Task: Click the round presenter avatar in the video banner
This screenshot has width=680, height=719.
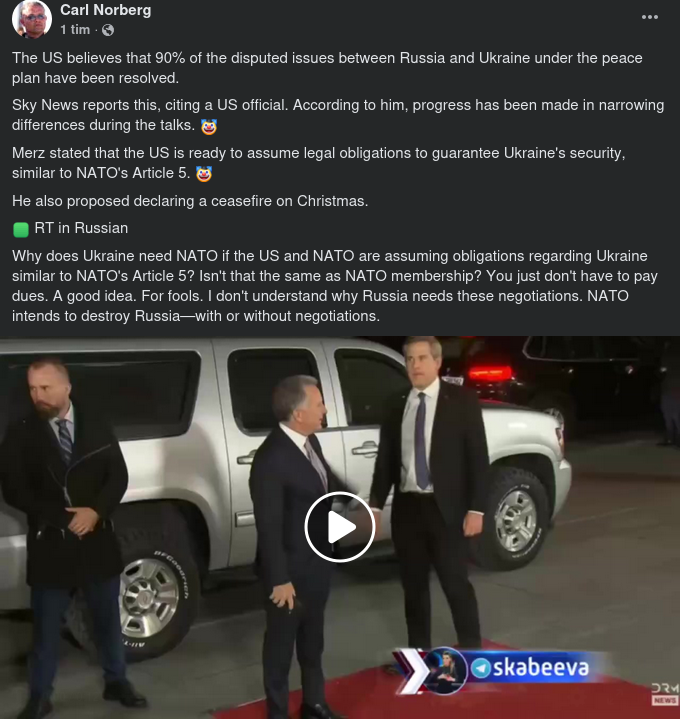Action: tap(443, 670)
